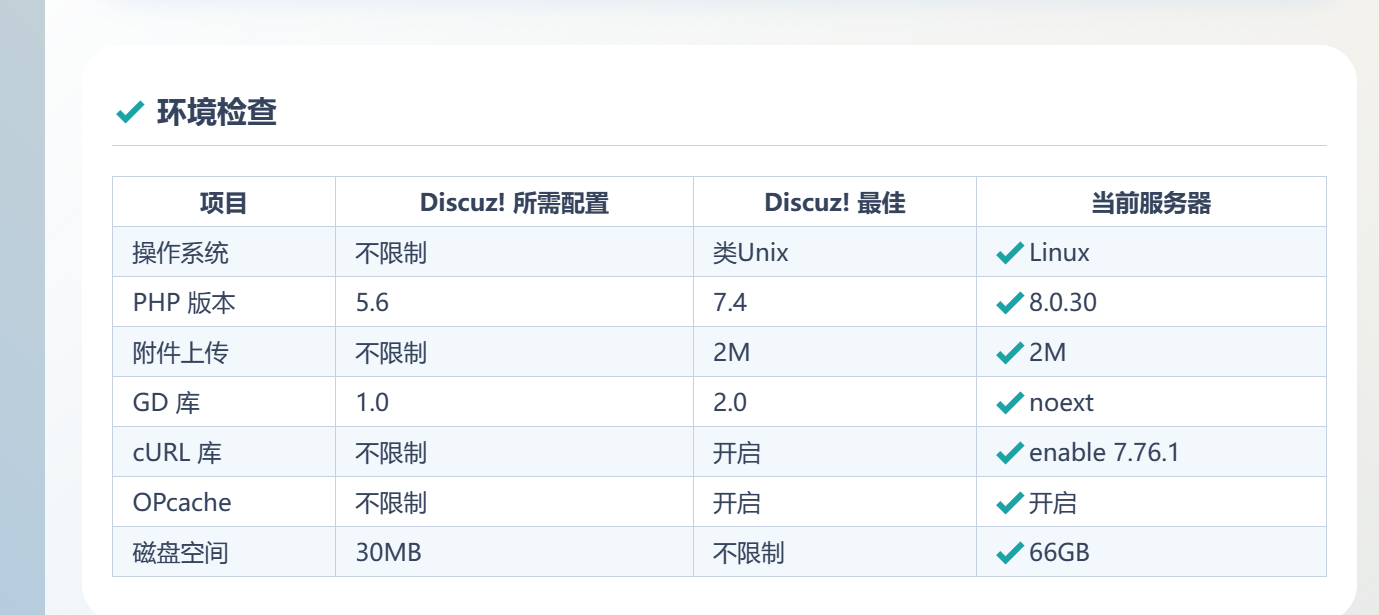Click the 项目 column header

click(x=223, y=203)
